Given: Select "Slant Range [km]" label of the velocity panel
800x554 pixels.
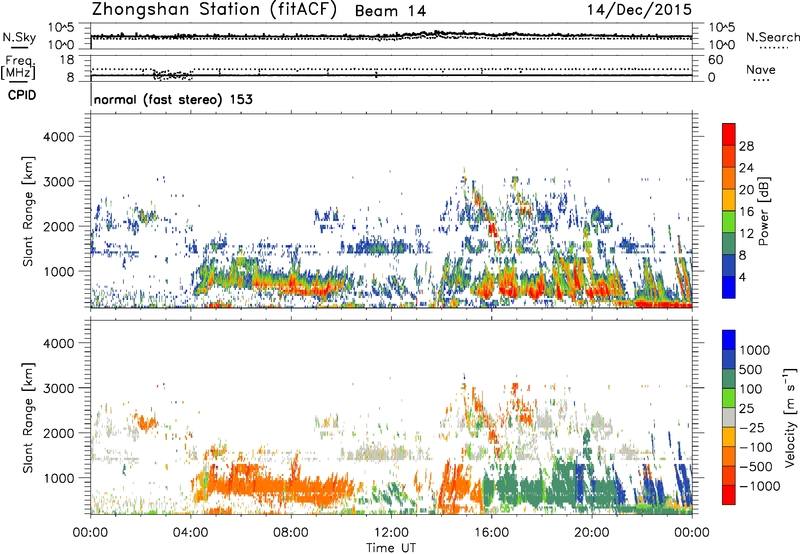Looking at the screenshot, I should (28, 417).
